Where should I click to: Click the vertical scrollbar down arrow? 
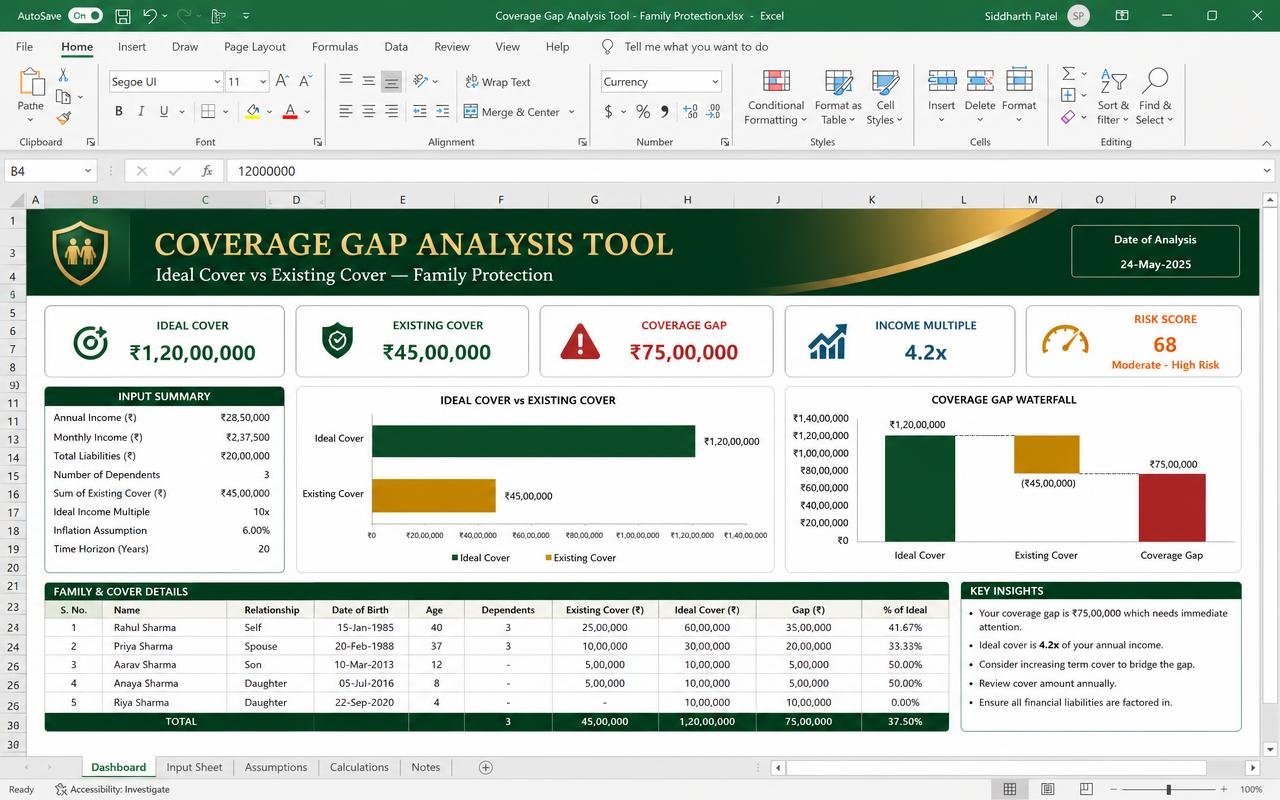pos(1270,749)
